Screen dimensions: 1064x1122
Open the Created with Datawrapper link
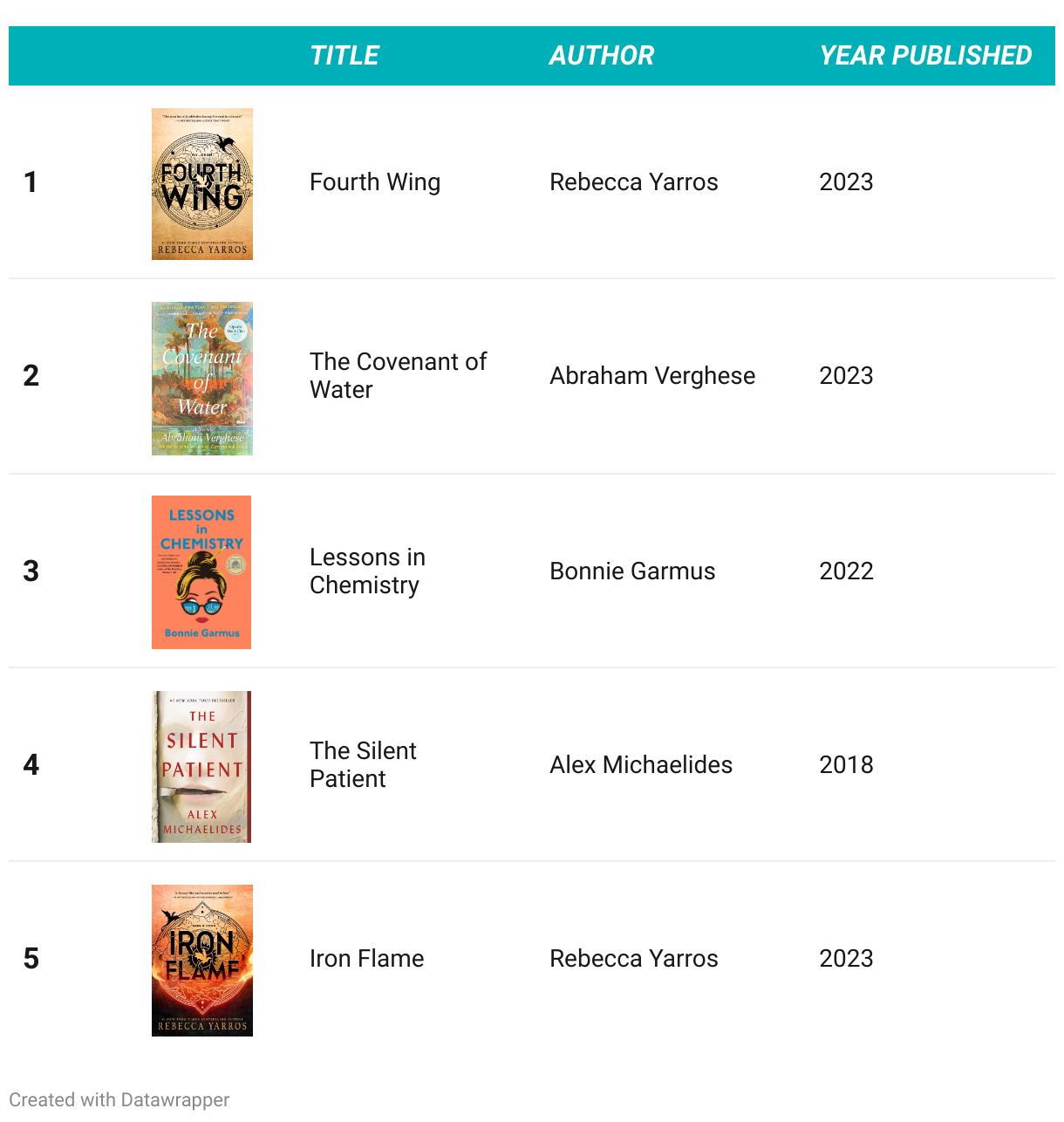click(x=119, y=1099)
